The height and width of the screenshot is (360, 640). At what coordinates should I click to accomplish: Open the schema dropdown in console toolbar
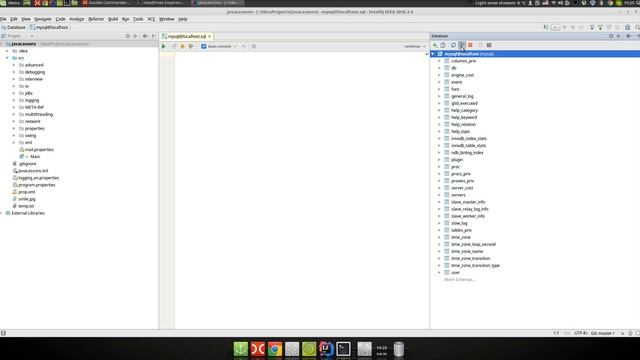pos(414,47)
